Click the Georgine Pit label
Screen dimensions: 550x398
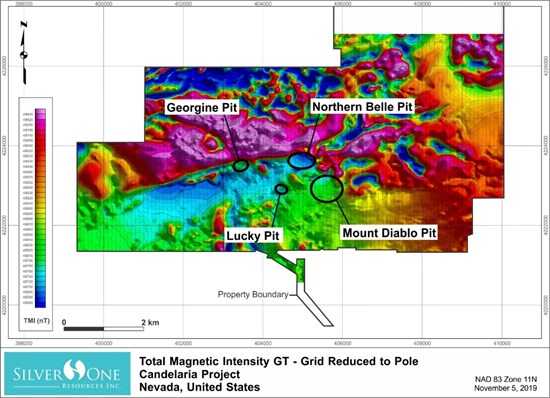[x=202, y=107]
